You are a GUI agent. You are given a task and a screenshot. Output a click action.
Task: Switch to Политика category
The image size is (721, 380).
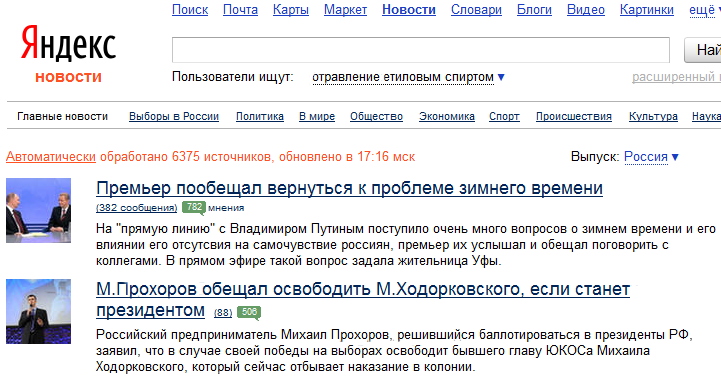260,116
